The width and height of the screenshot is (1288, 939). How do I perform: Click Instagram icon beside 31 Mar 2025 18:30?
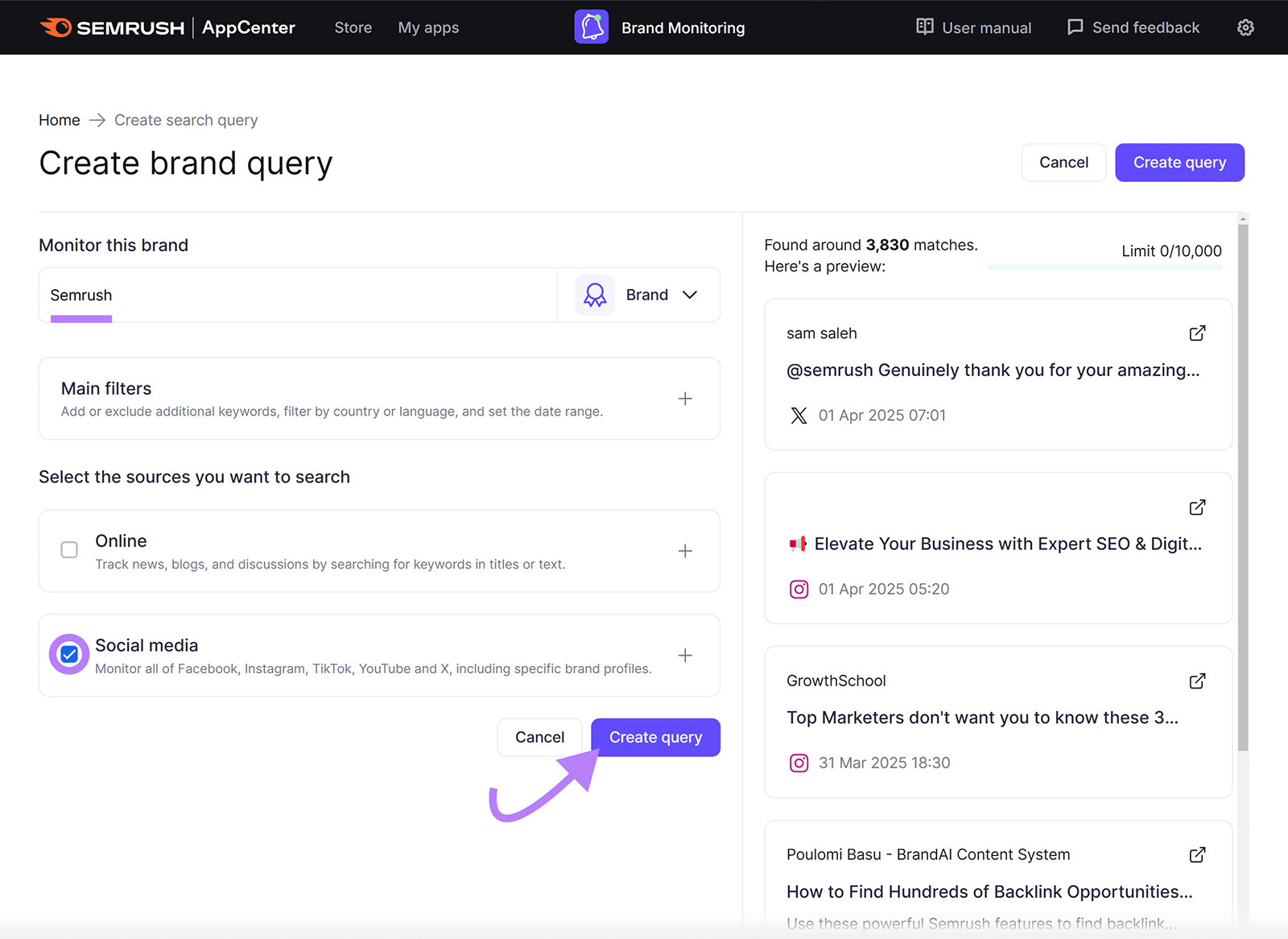(x=799, y=763)
